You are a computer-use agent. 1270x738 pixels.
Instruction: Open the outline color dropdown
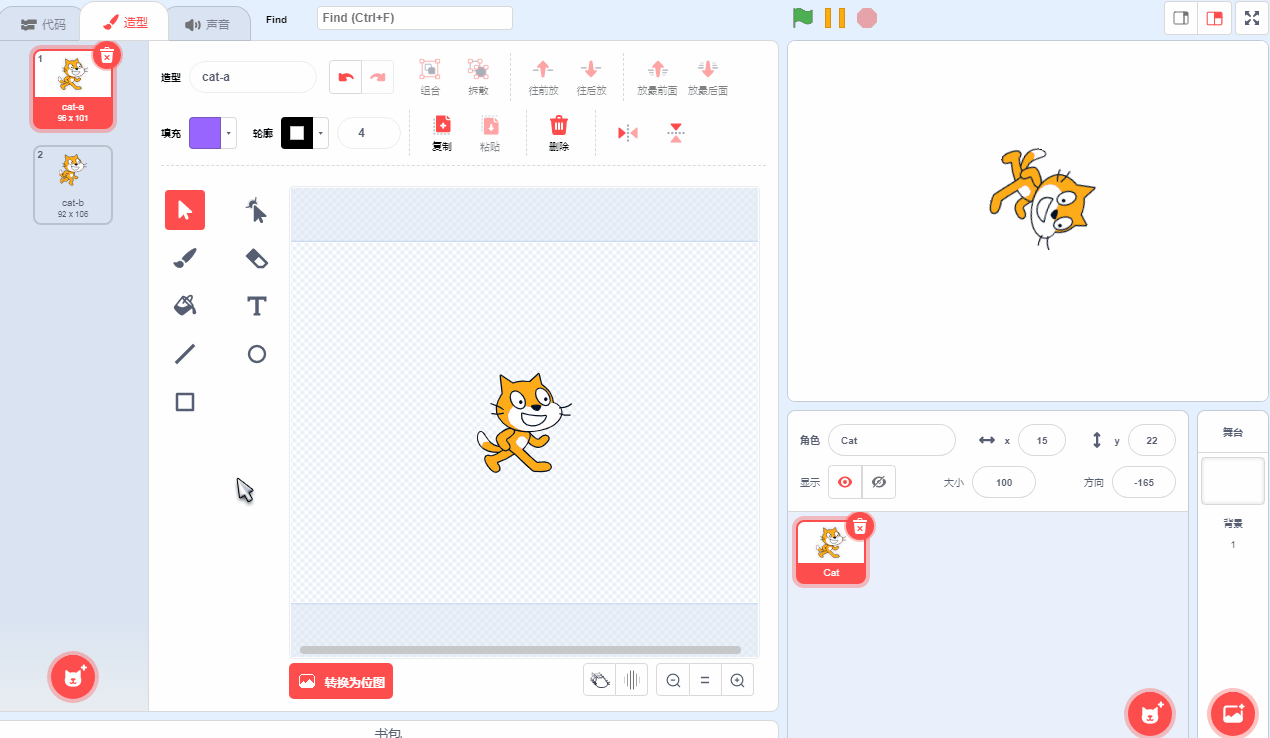(x=320, y=131)
